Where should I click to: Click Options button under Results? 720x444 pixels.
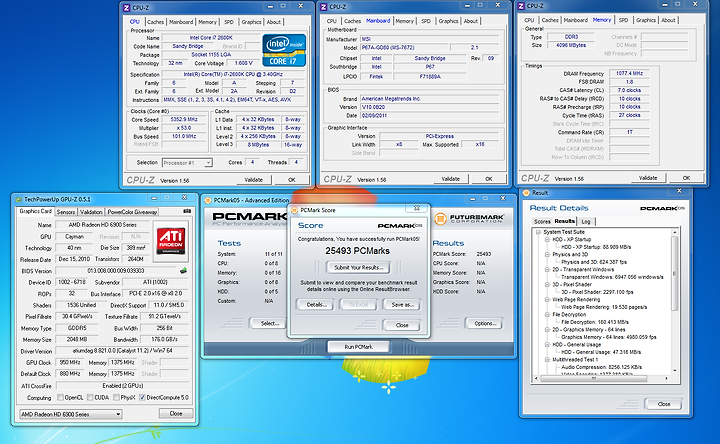click(485, 323)
